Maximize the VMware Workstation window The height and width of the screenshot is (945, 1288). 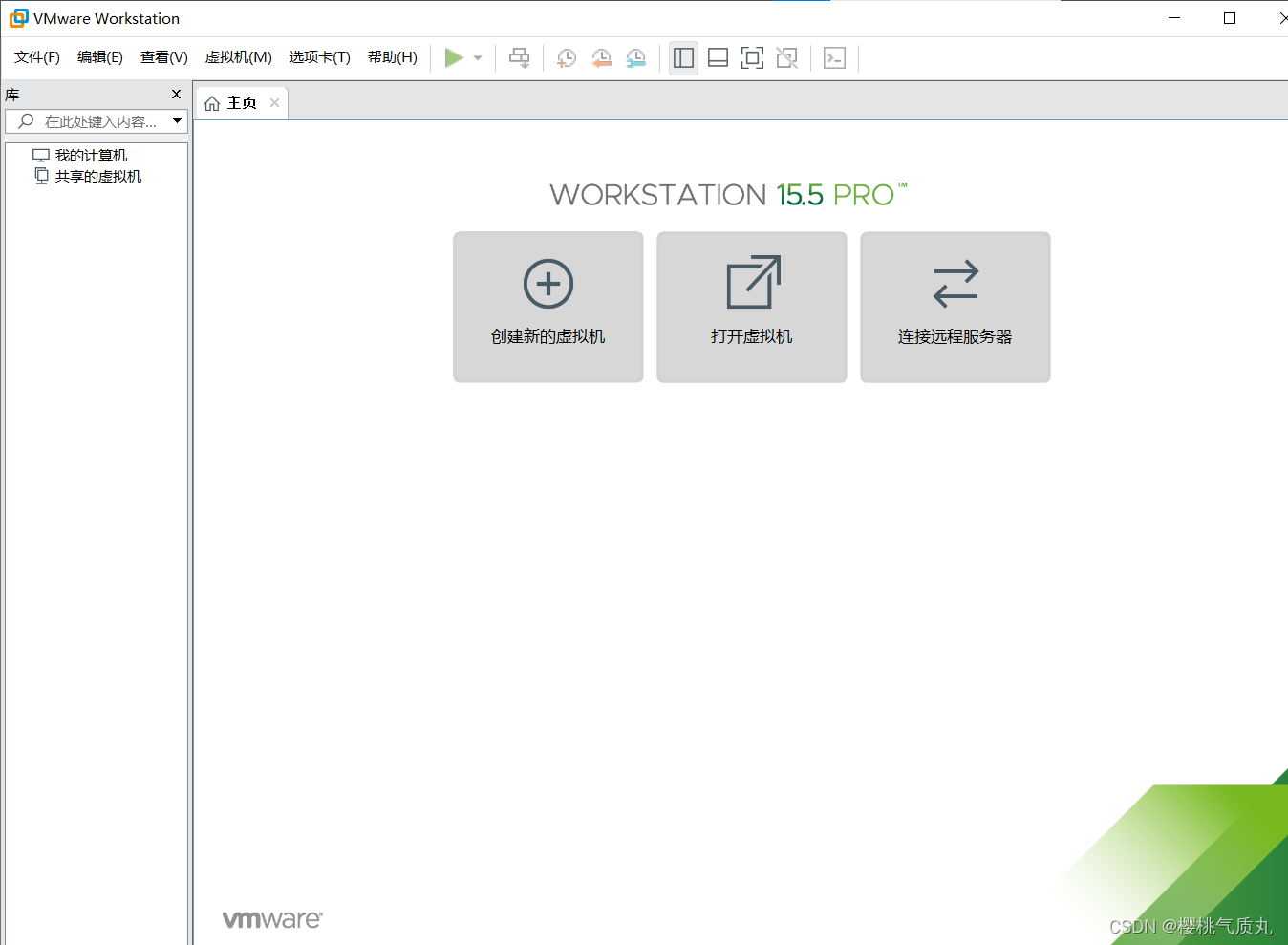[1230, 18]
